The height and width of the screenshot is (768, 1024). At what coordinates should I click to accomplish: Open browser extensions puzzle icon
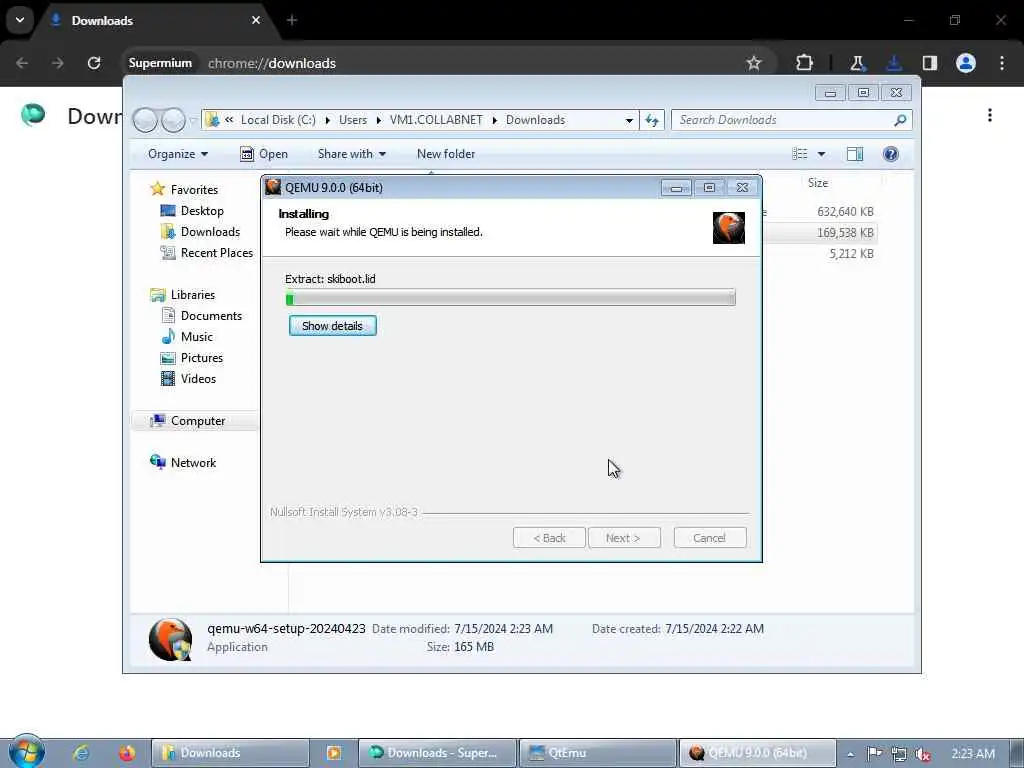[x=805, y=63]
